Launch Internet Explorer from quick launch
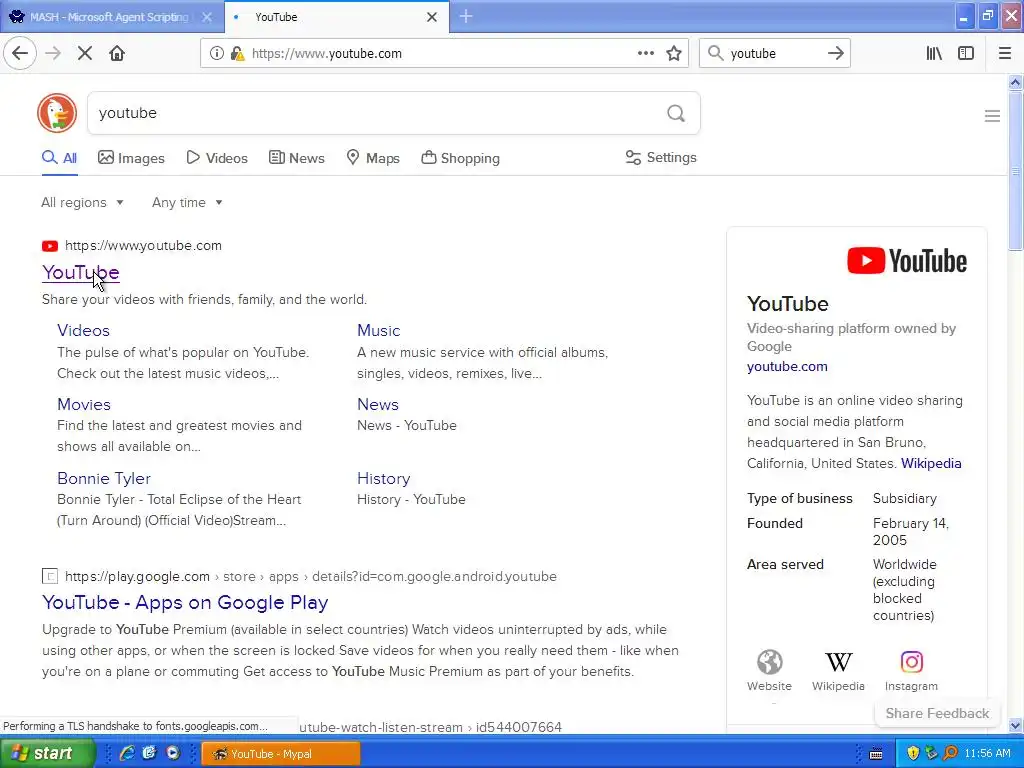 click(127, 753)
